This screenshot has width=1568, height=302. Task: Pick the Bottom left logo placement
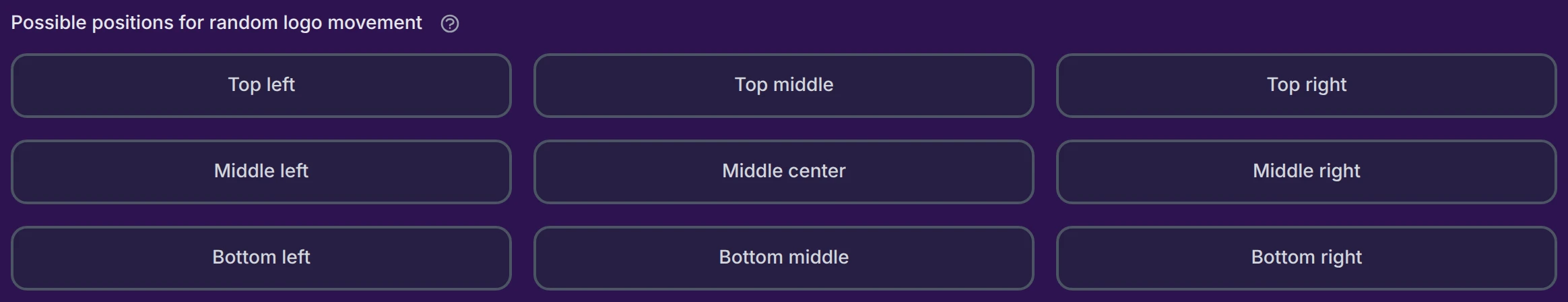click(x=261, y=258)
